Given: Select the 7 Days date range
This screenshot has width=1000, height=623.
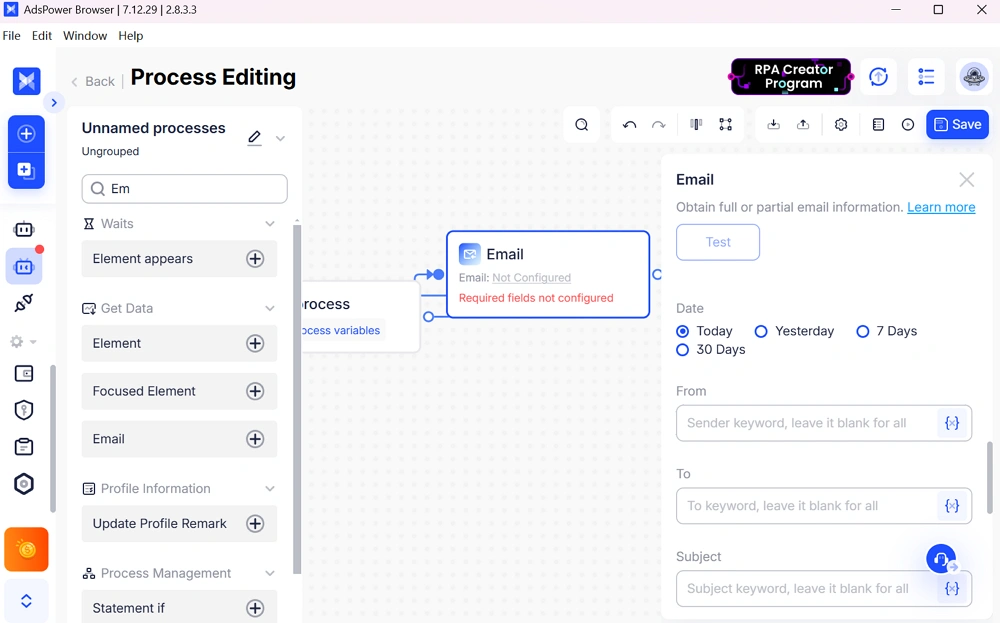Looking at the screenshot, I should click(x=862, y=331).
